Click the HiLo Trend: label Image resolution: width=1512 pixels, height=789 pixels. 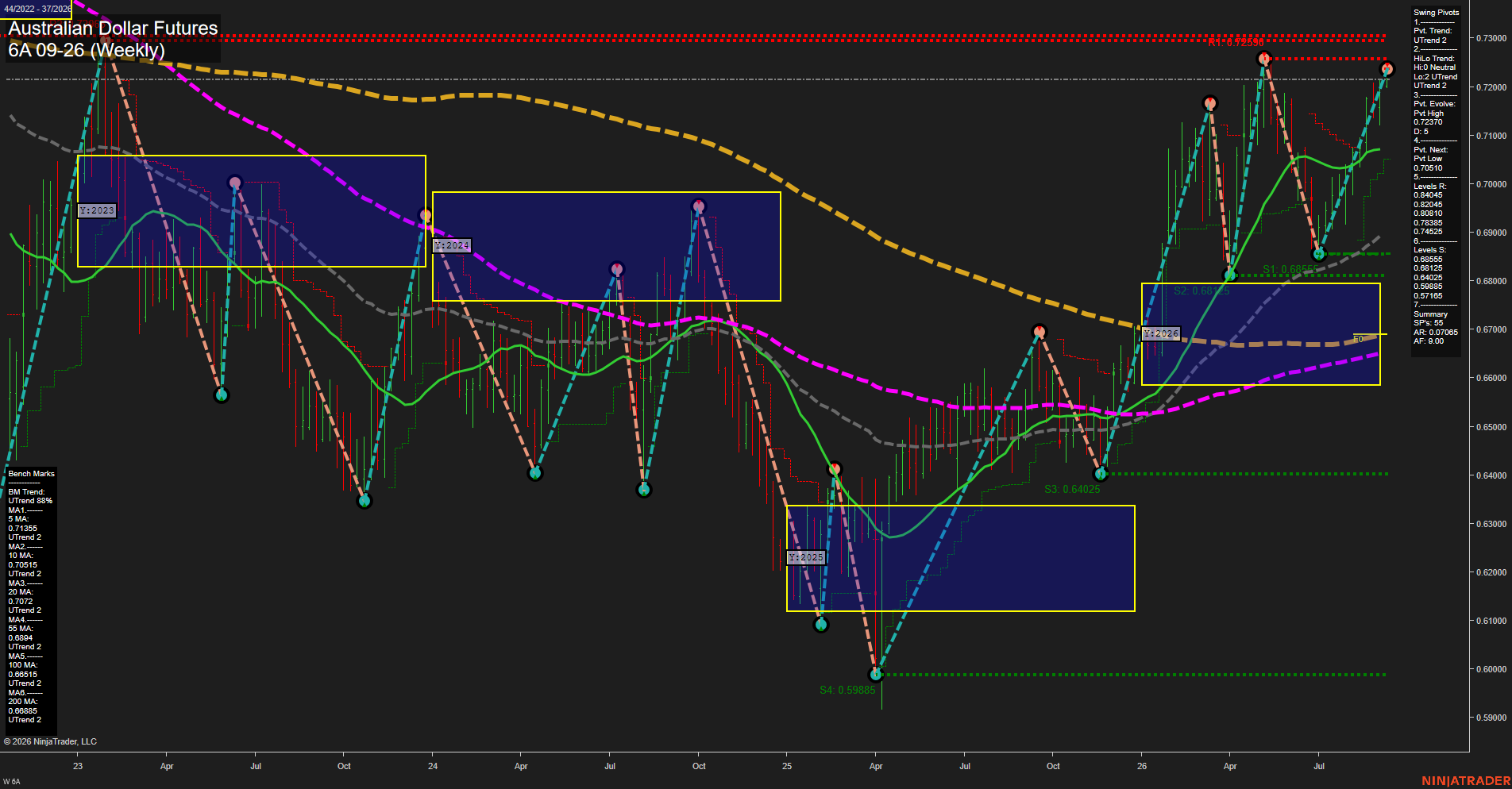(x=1434, y=59)
